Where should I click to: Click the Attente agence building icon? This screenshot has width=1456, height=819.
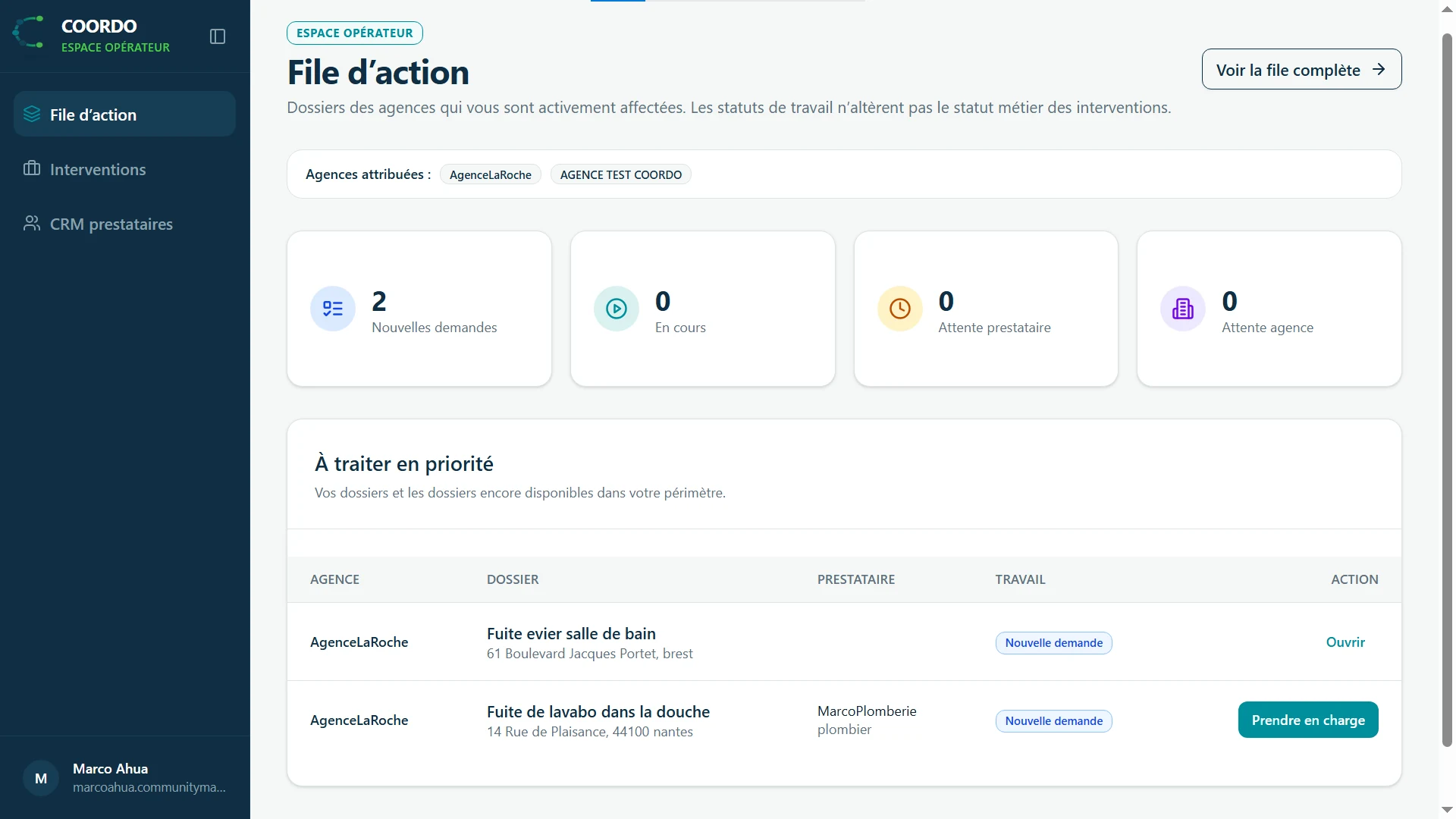pyautogui.click(x=1183, y=309)
